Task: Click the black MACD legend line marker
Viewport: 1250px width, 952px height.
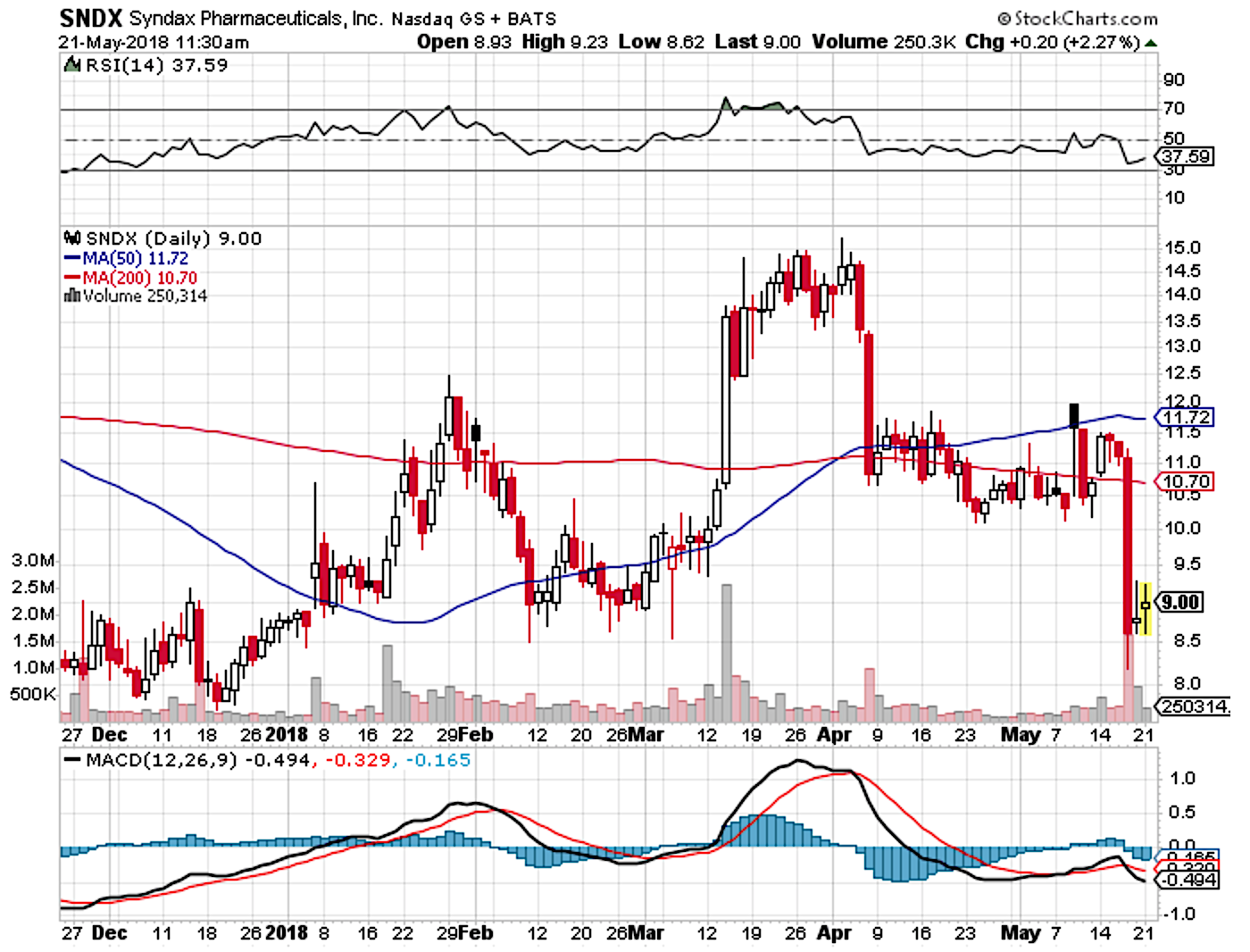Action: 72,760
